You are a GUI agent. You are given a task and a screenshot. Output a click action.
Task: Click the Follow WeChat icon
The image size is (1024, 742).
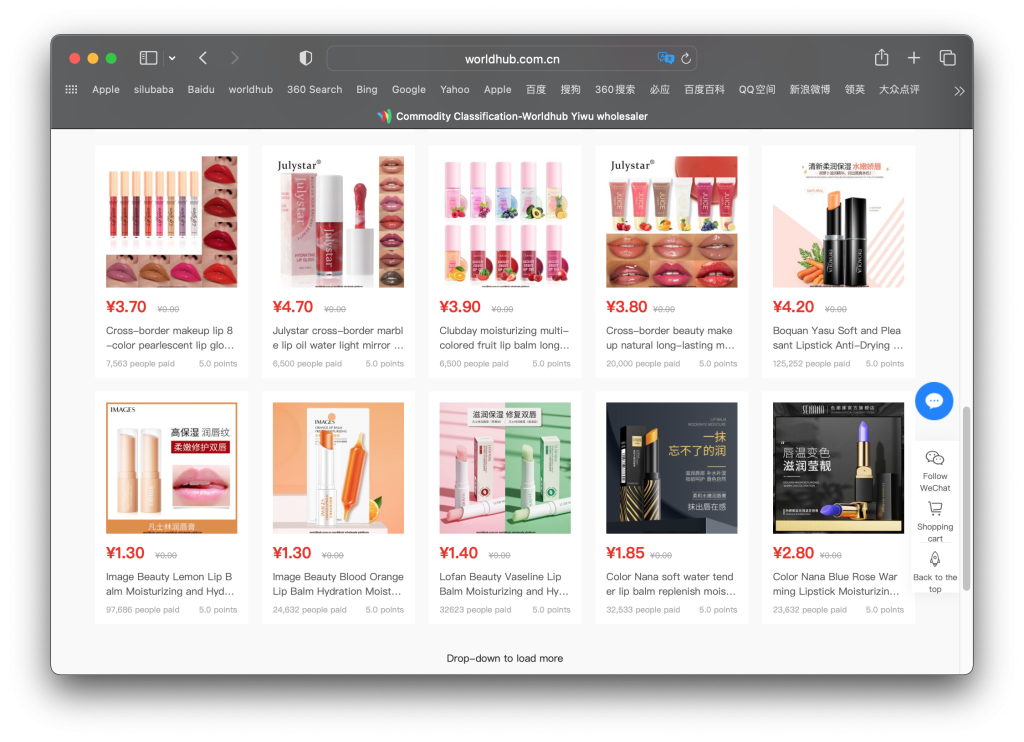point(934,459)
